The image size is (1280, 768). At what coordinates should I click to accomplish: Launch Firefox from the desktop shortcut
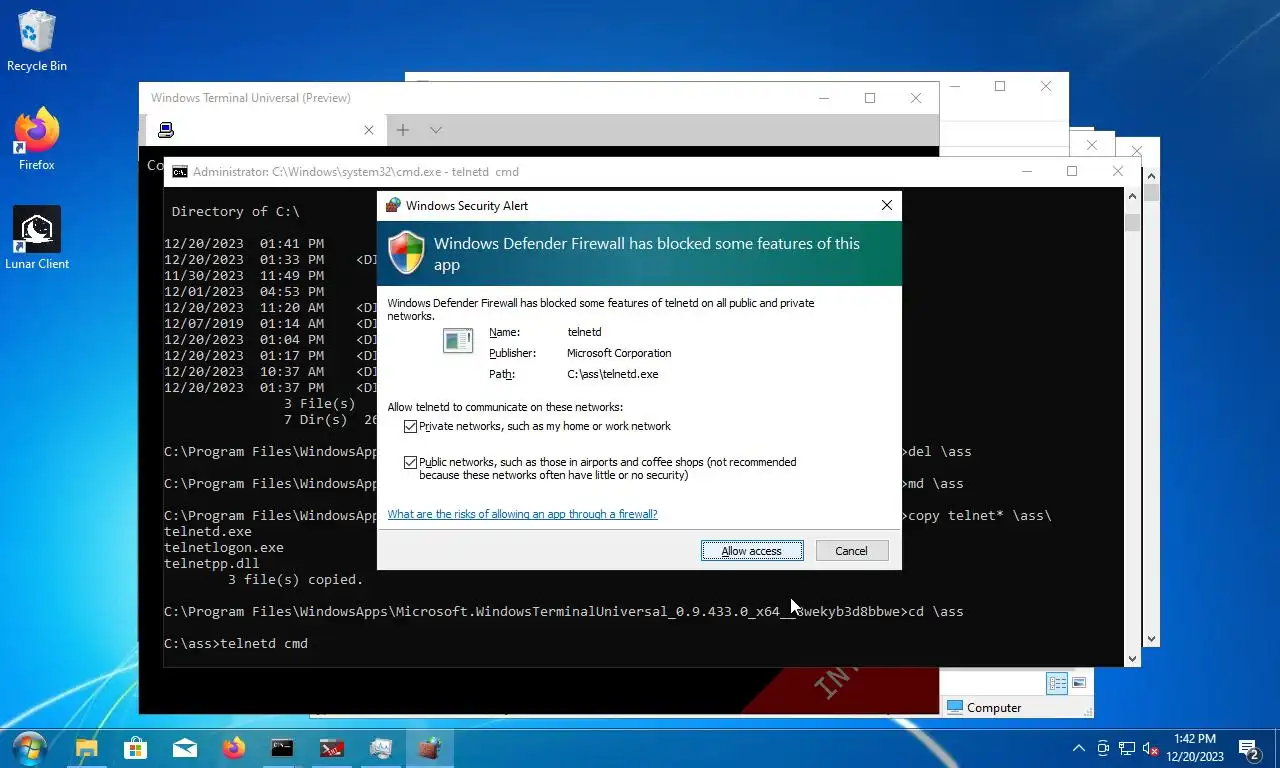(37, 139)
